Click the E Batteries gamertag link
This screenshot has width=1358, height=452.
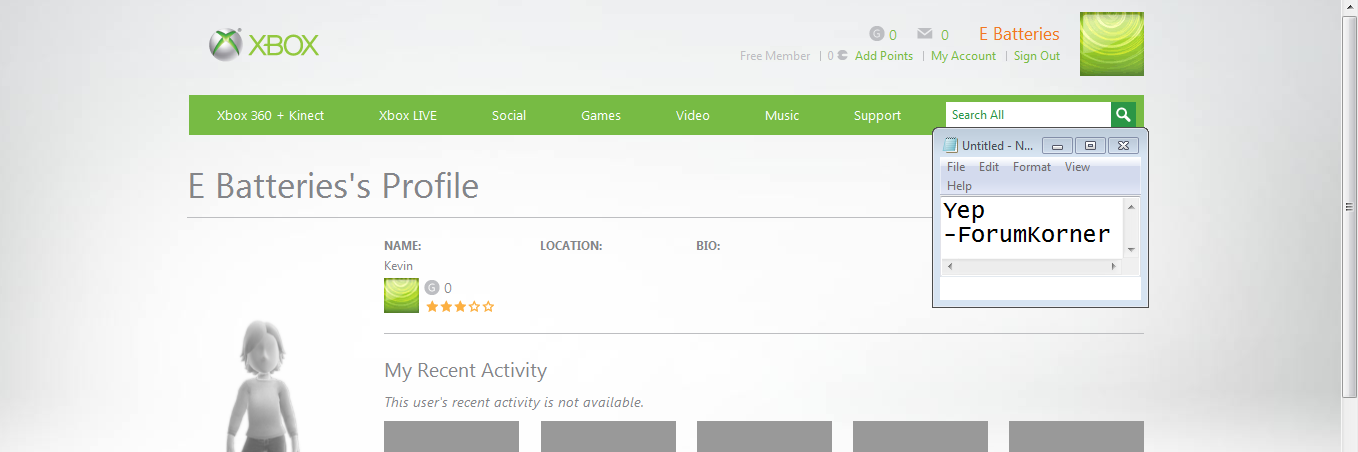tap(1019, 34)
